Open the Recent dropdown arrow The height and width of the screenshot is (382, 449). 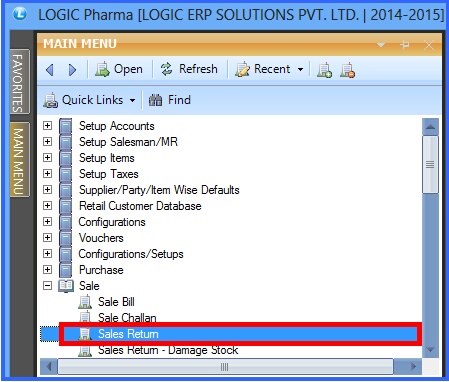coord(300,70)
